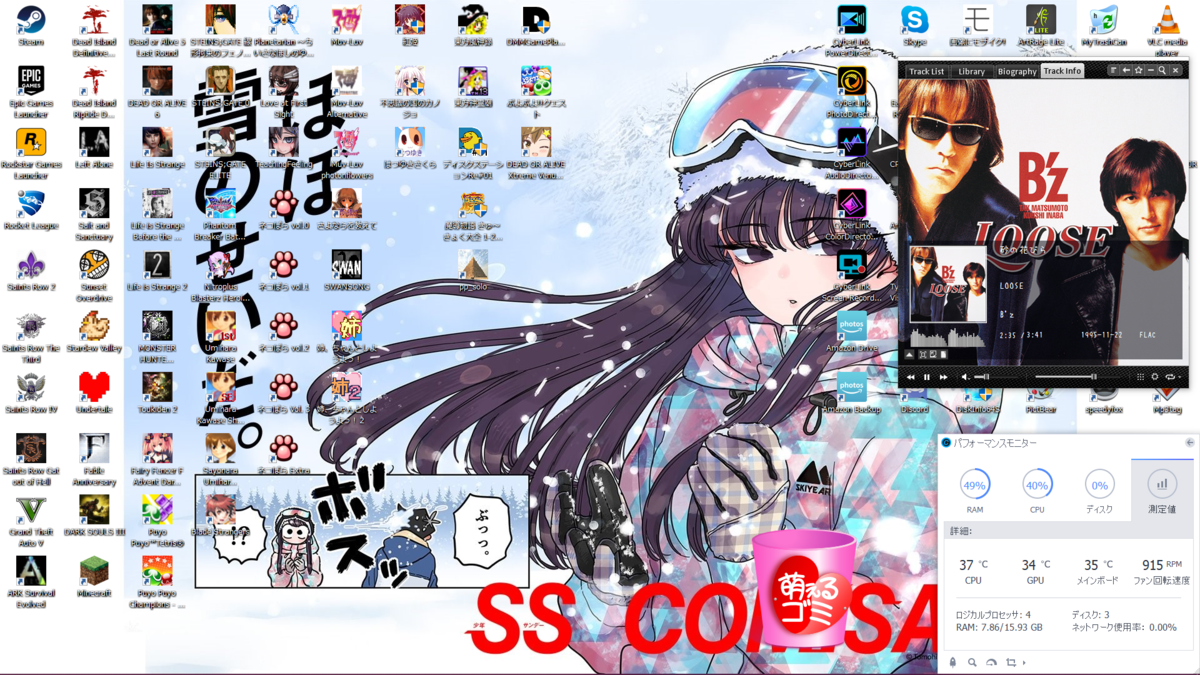Viewport: 1200px width, 675px height.
Task: Click the microphone icon in bottom toolbar
Action: point(952,662)
